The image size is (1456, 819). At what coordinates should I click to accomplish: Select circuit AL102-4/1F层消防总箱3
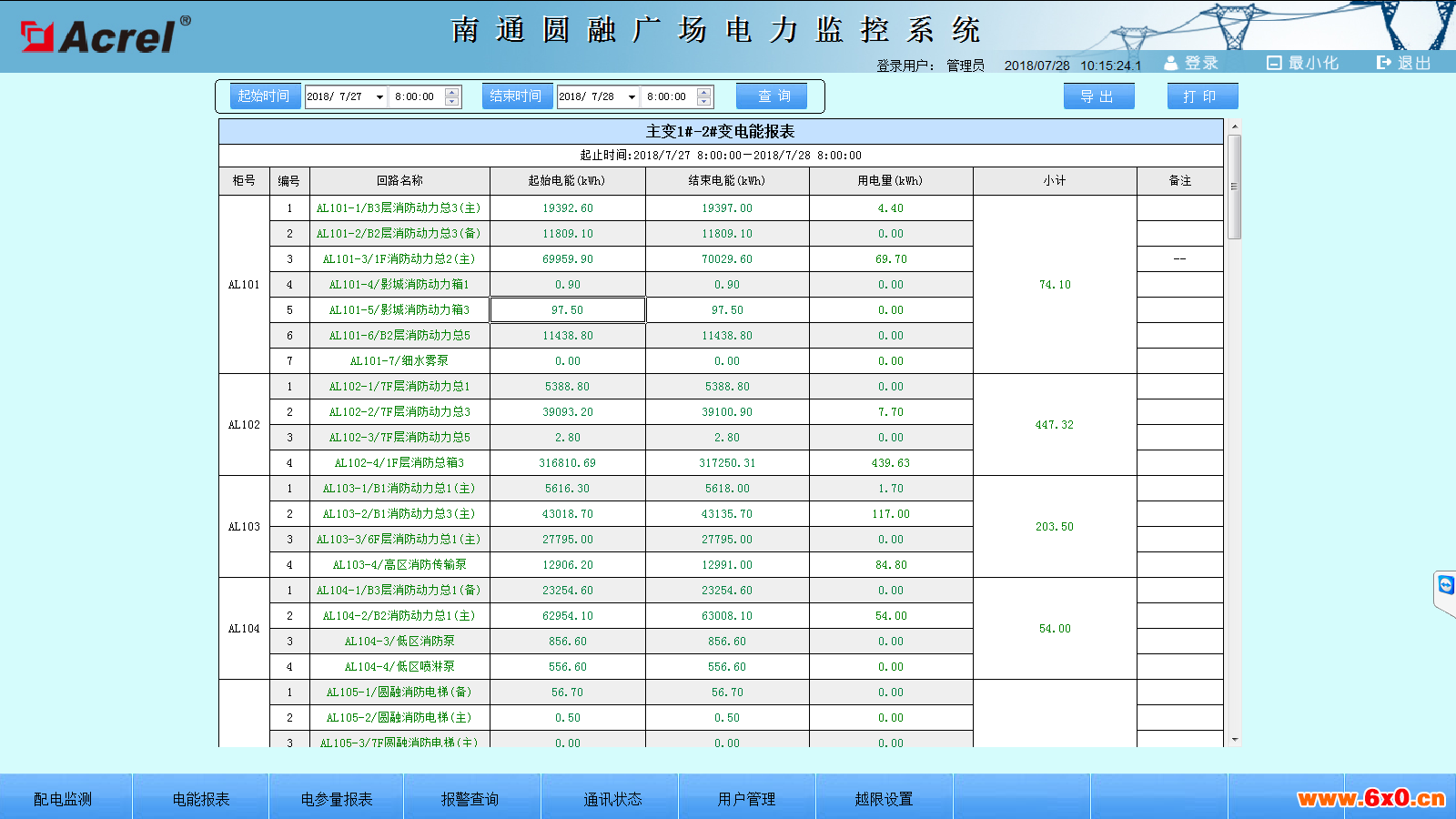click(x=399, y=463)
